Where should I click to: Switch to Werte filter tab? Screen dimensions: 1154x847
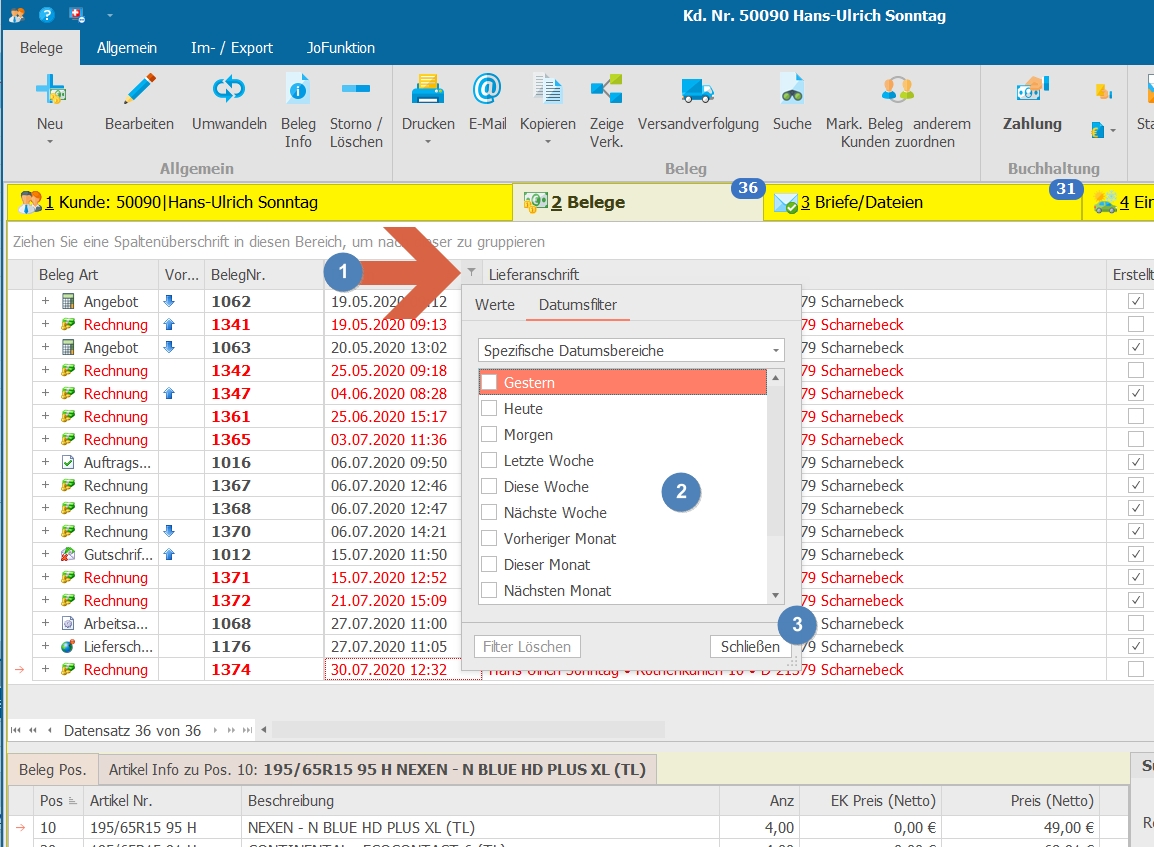point(495,305)
